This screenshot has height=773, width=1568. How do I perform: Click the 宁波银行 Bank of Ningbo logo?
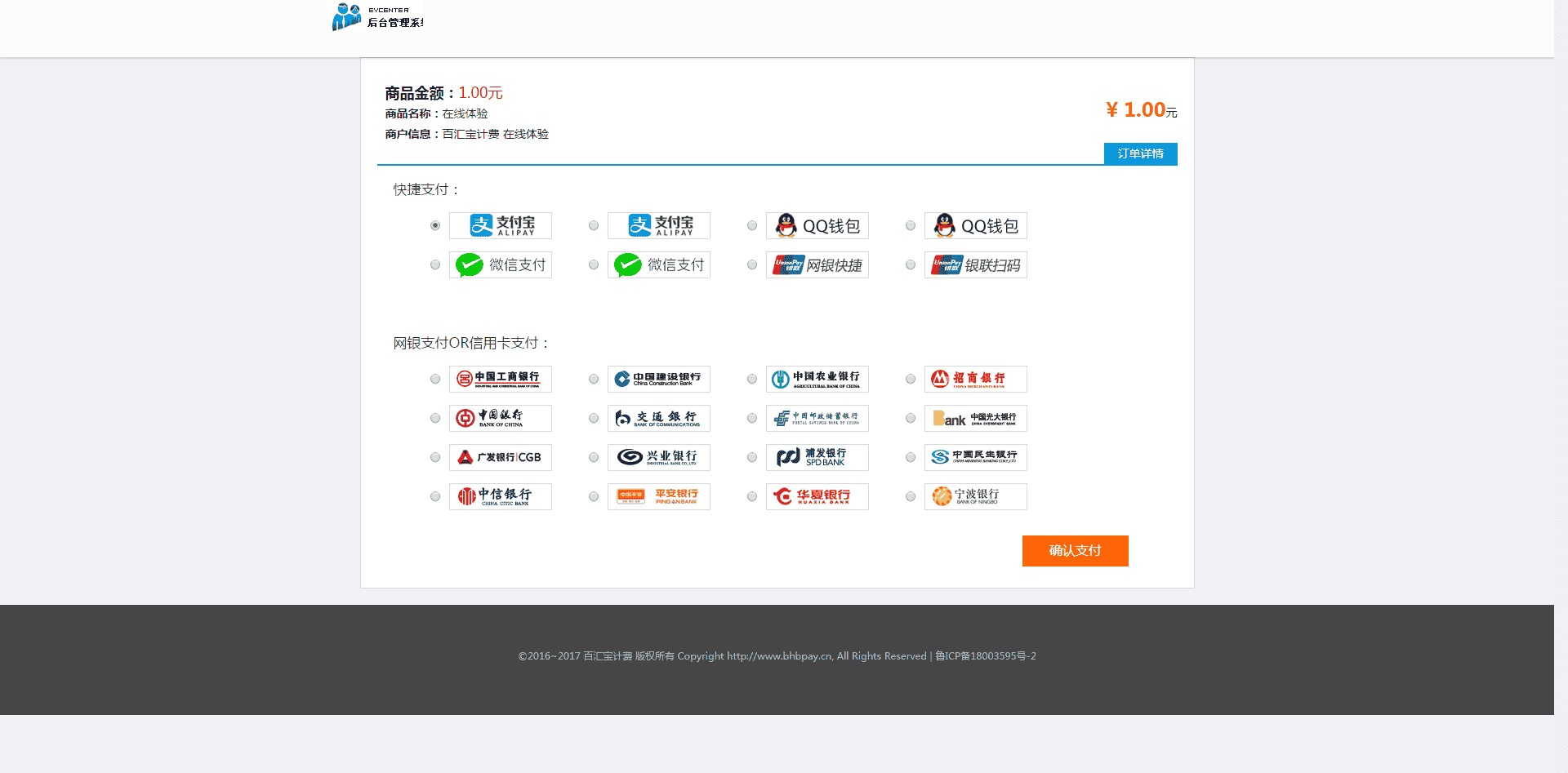click(976, 496)
